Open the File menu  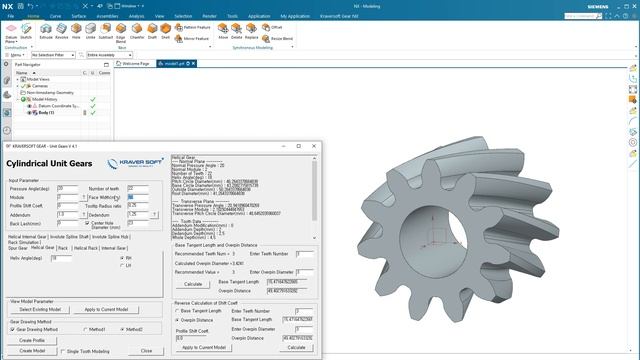click(x=11, y=16)
